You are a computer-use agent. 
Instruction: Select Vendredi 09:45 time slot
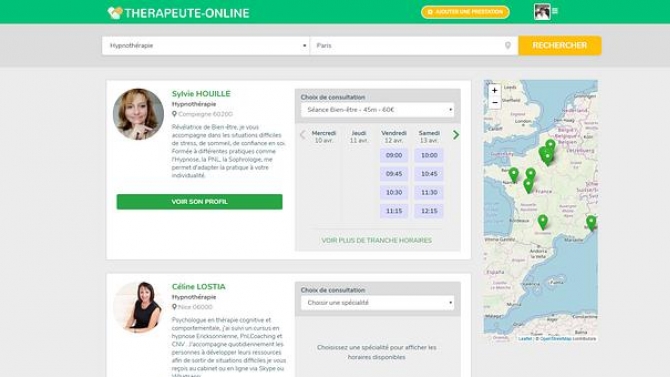pyautogui.click(x=394, y=174)
